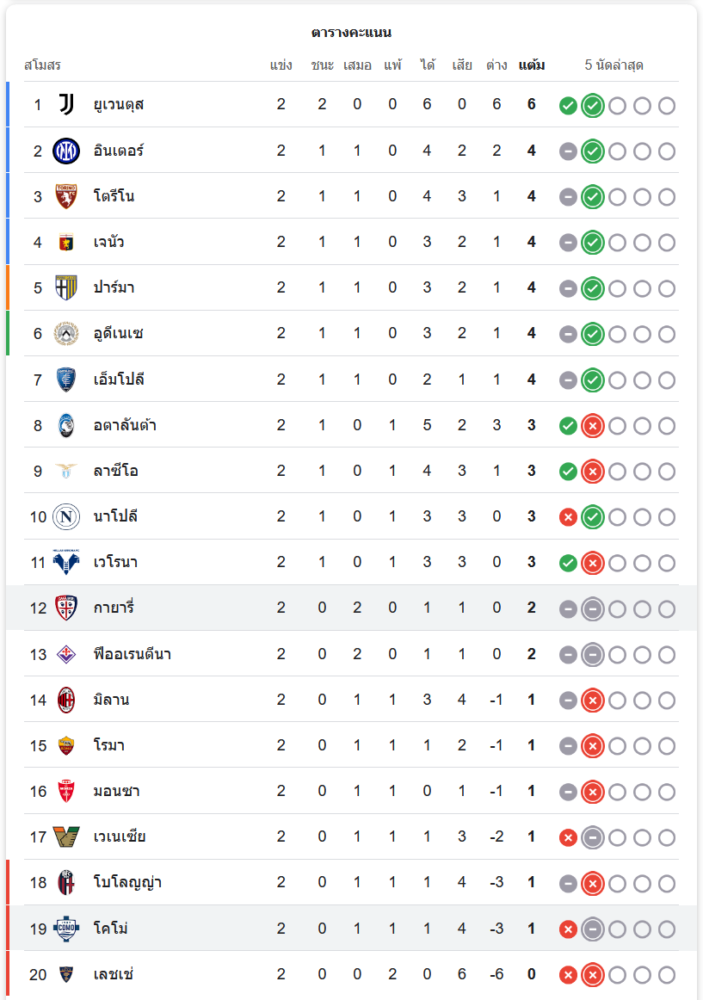
Task: Click Atalanta's red loss result icon
Action: (592, 426)
